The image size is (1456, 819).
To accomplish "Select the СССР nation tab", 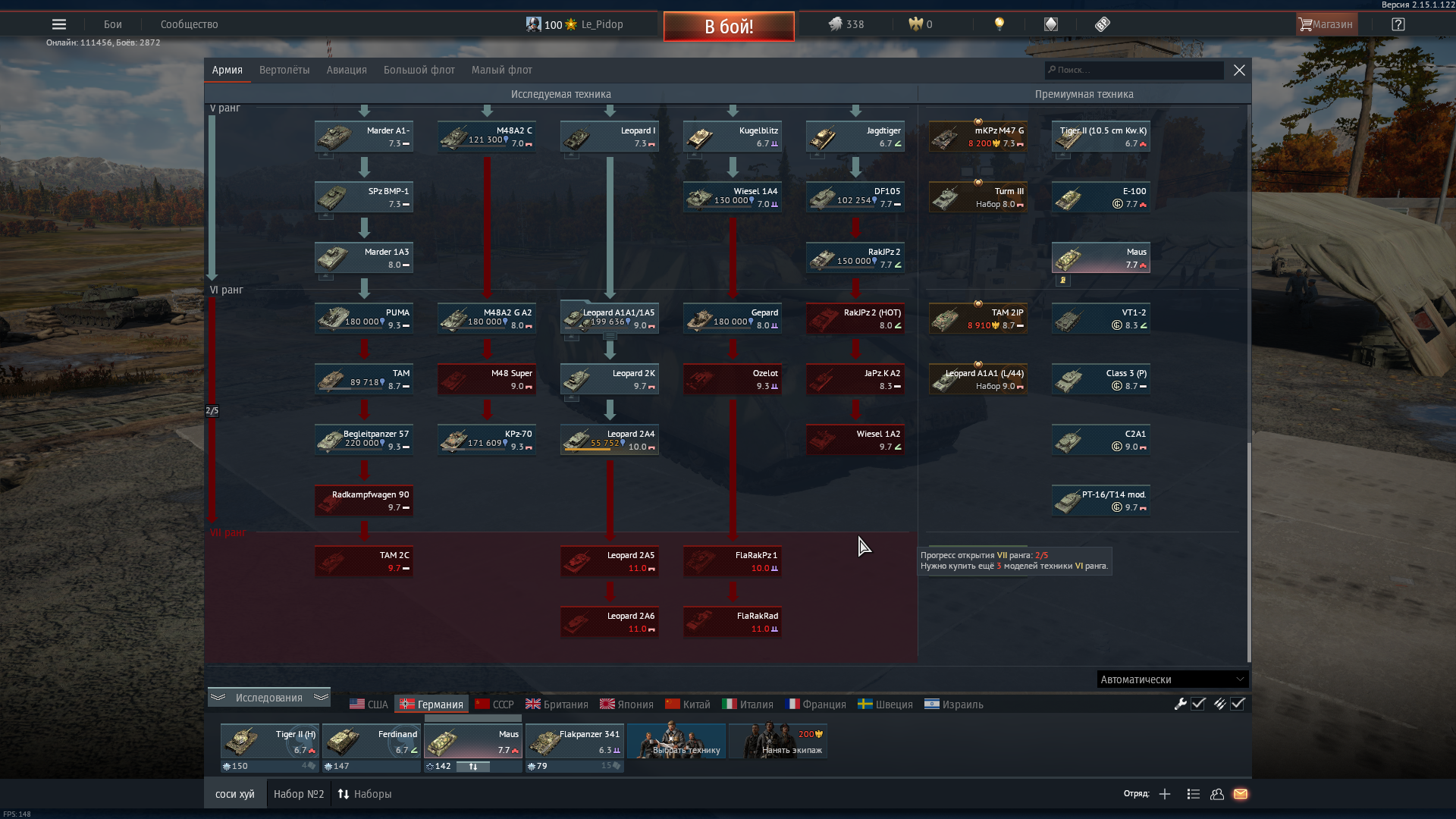I will tap(494, 704).
